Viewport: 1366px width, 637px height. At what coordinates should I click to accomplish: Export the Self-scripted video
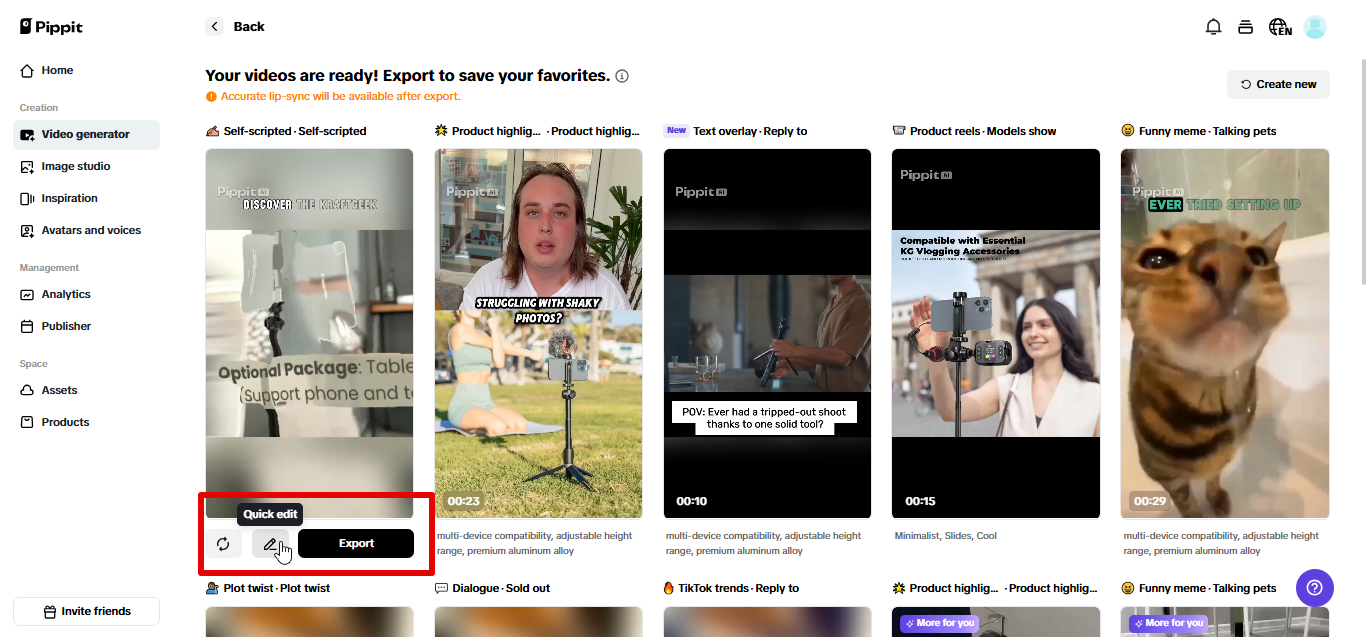click(x=356, y=544)
